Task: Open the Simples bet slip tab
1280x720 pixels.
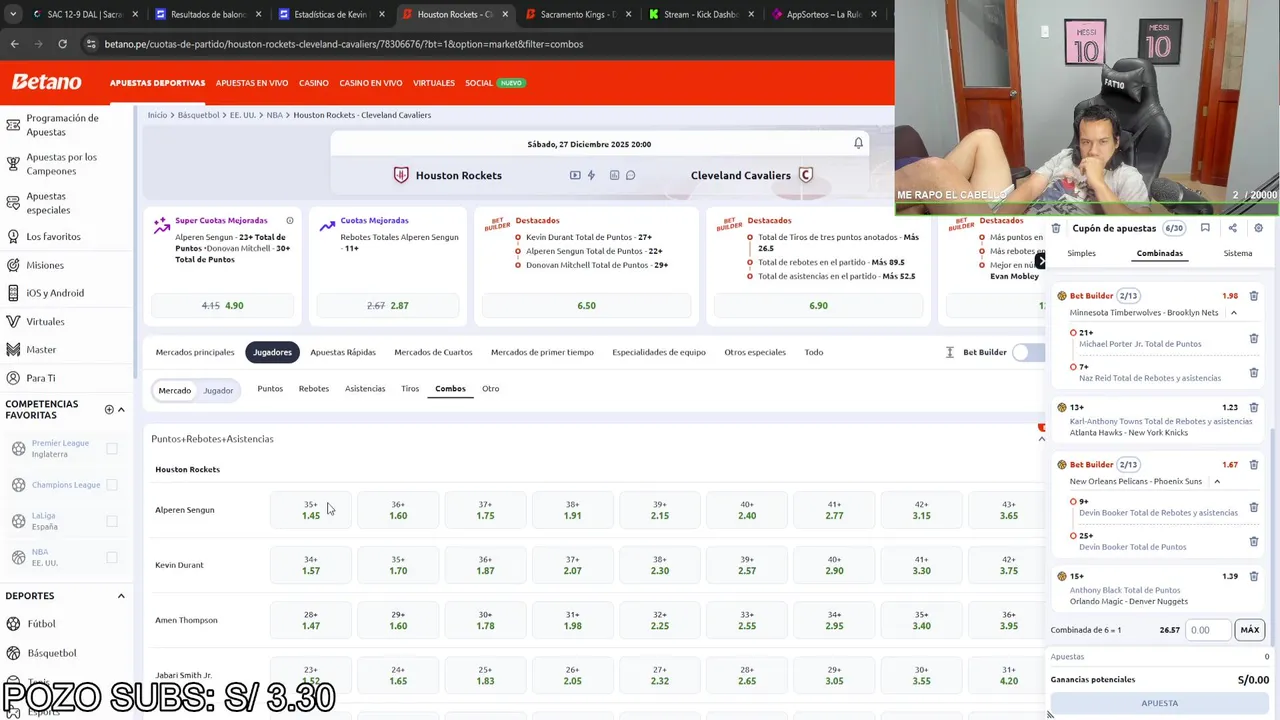Action: pyautogui.click(x=1081, y=253)
